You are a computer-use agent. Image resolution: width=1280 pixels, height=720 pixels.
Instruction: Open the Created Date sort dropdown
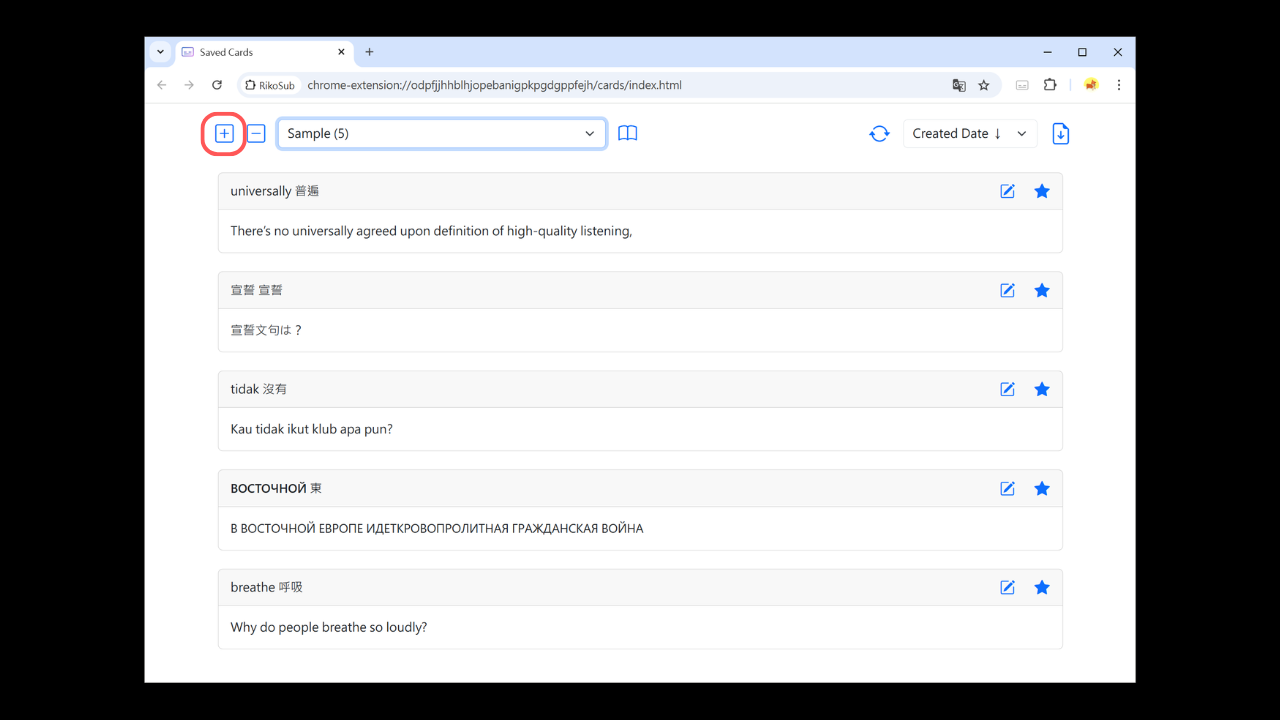(x=969, y=134)
